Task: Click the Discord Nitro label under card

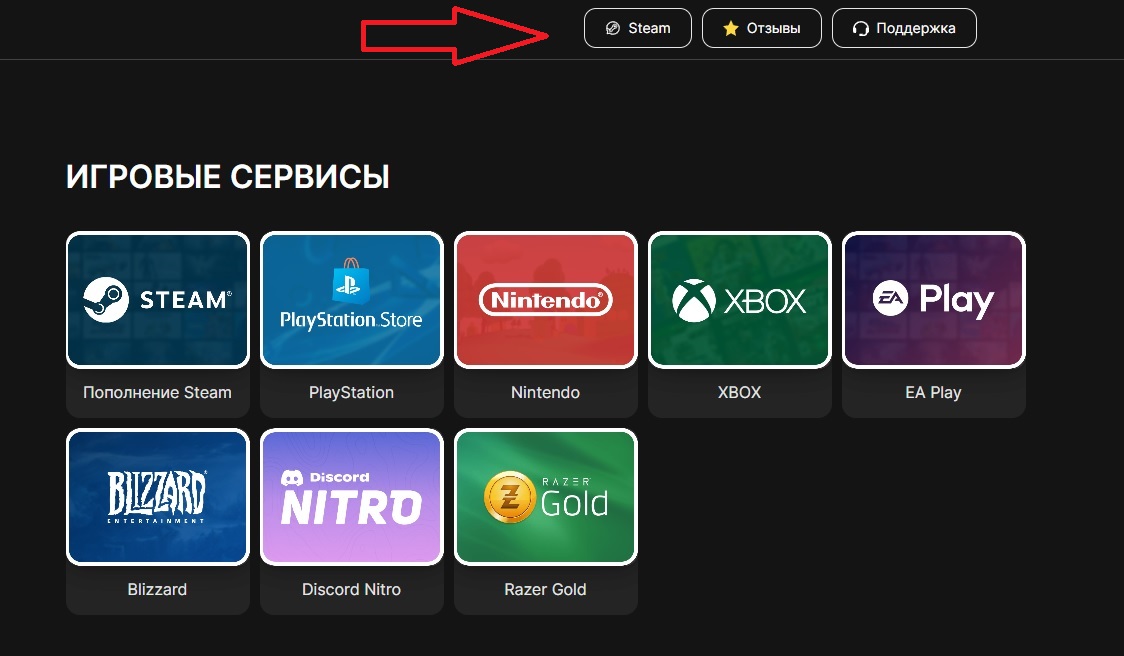Action: click(351, 589)
